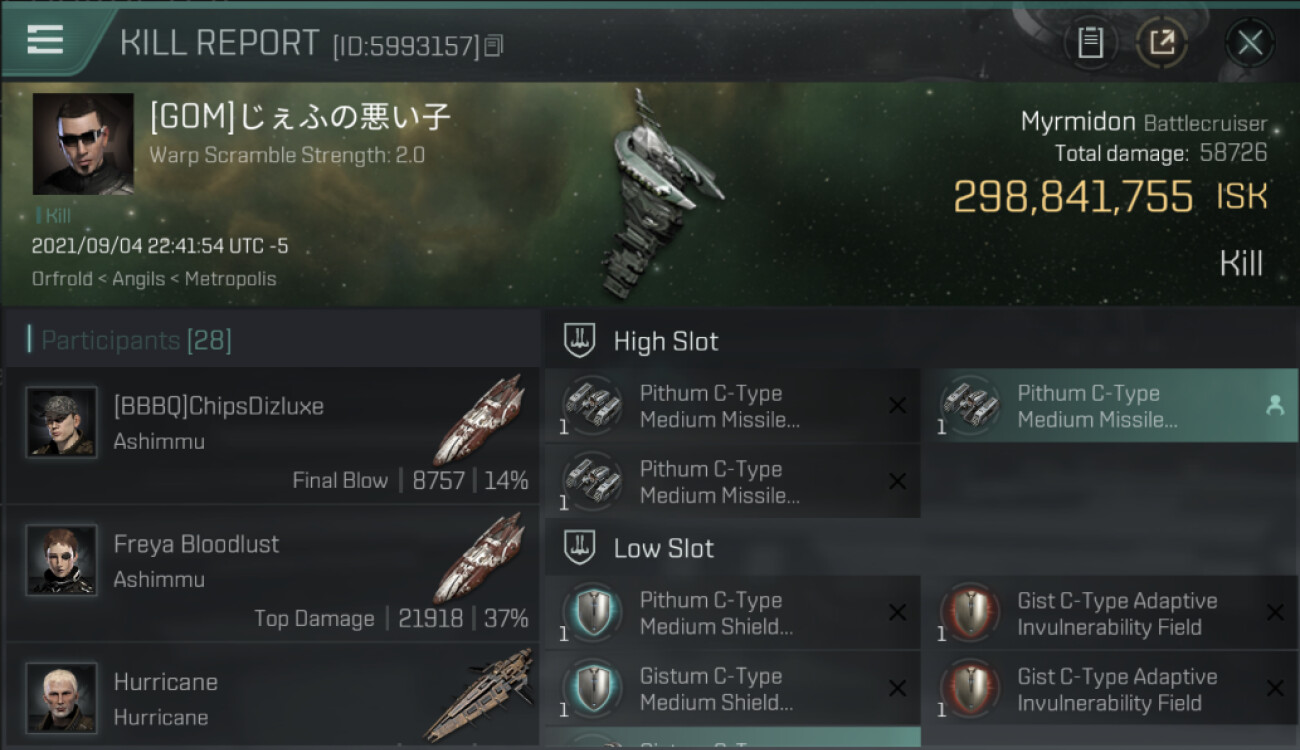Click first Pithum C-Type Medium Missile launcher

point(732,406)
